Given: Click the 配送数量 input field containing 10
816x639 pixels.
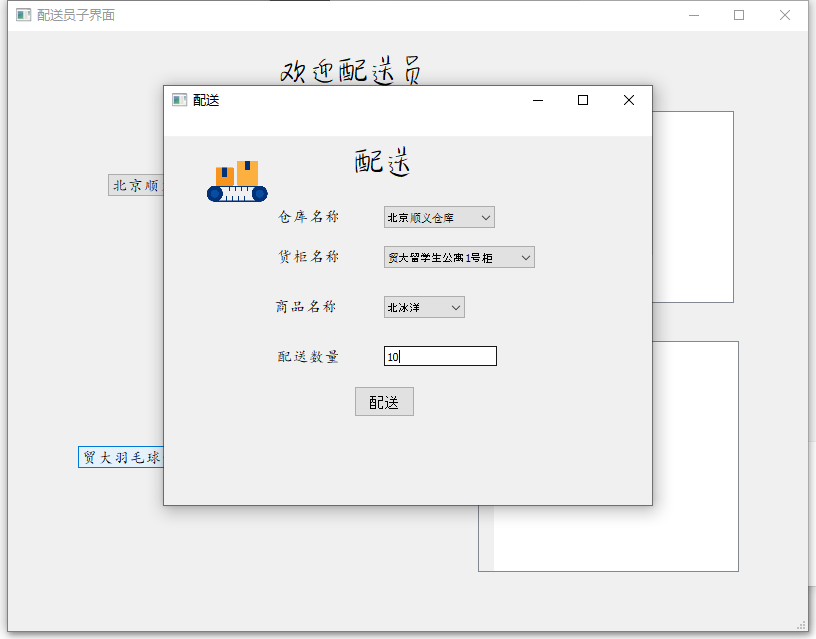Looking at the screenshot, I should click(440, 356).
